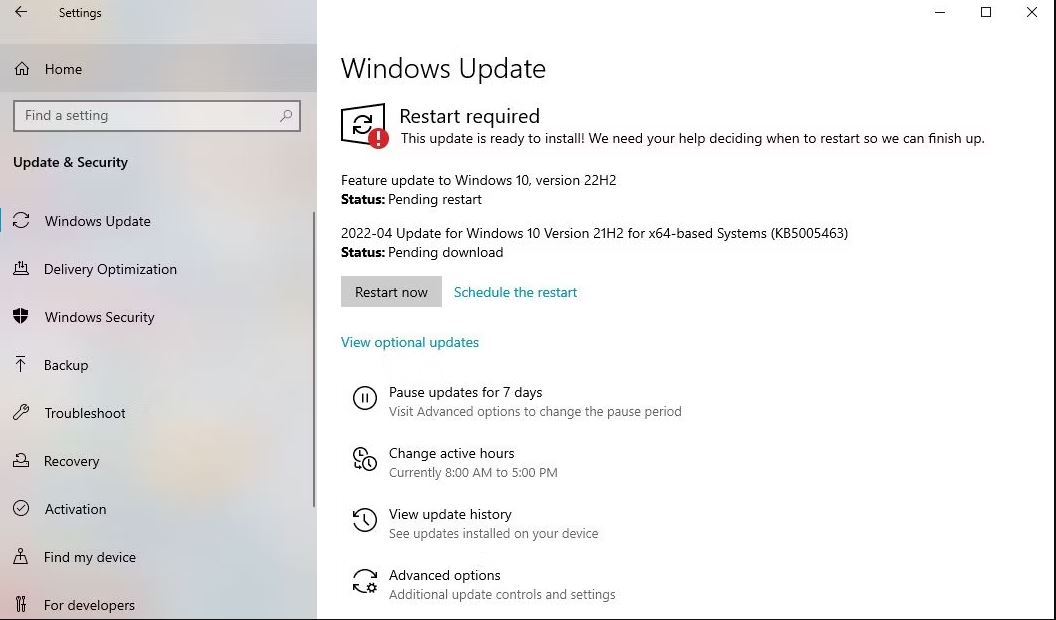This screenshot has width=1056, height=620.
Task: Click the Pause updates pause icon
Action: [x=364, y=398]
